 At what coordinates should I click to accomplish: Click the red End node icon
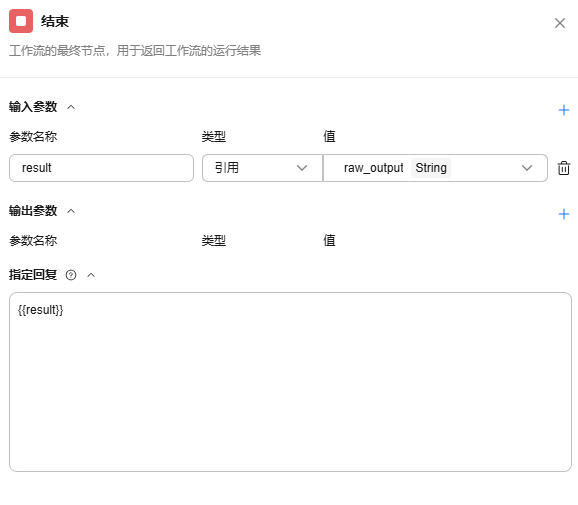click(21, 21)
